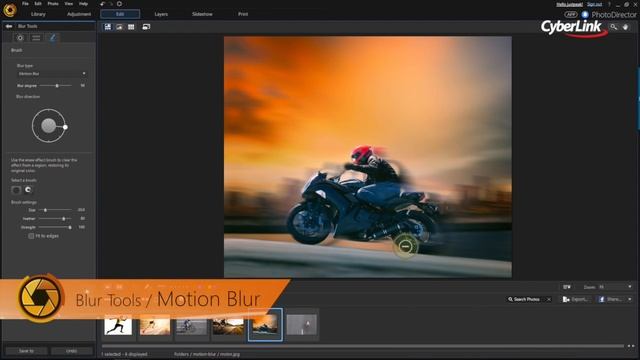Click the Hello account link
Viewport: 640px width, 360px height.
point(569,4)
